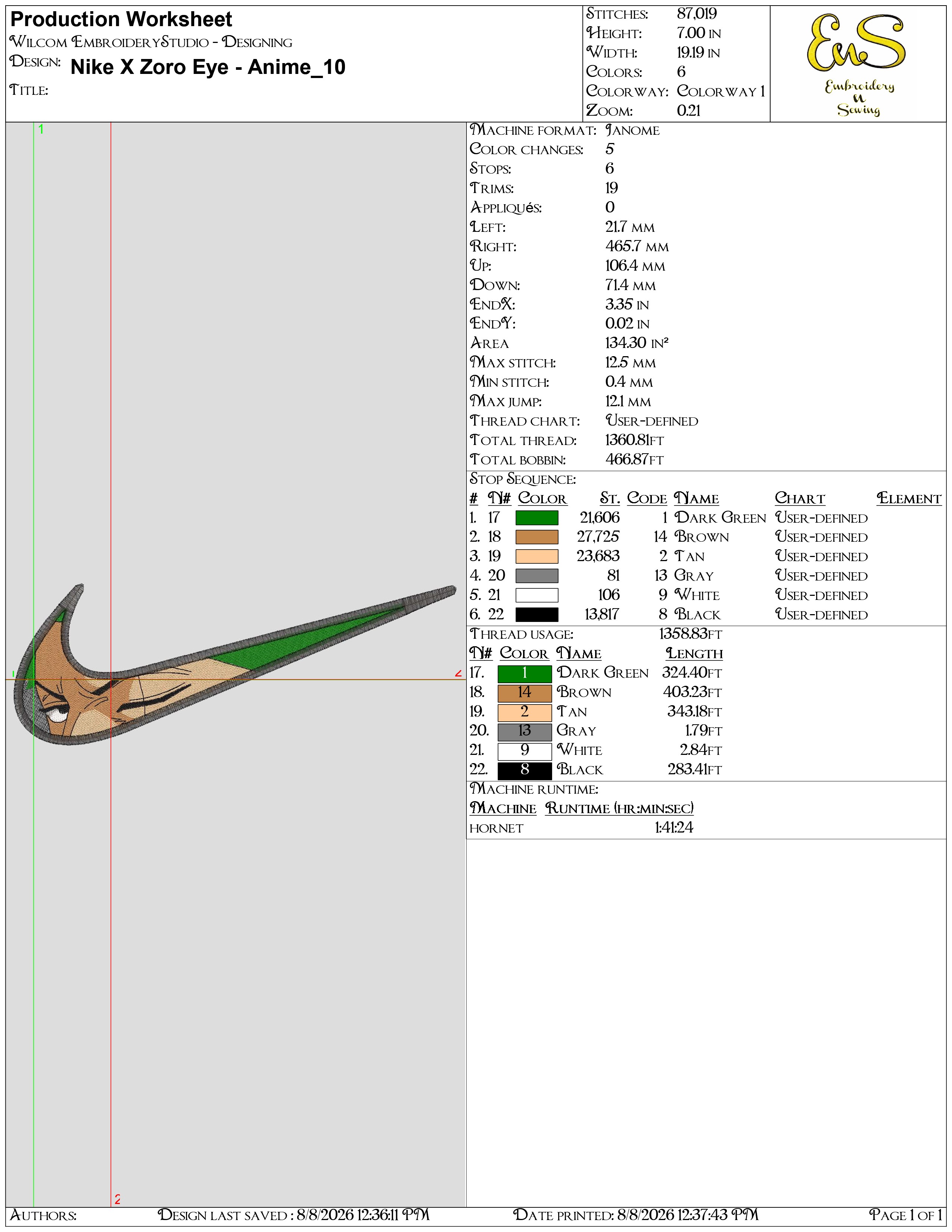Click the Gray length "1.79ft"
This screenshot has height=1232, width=952.
coord(703,731)
